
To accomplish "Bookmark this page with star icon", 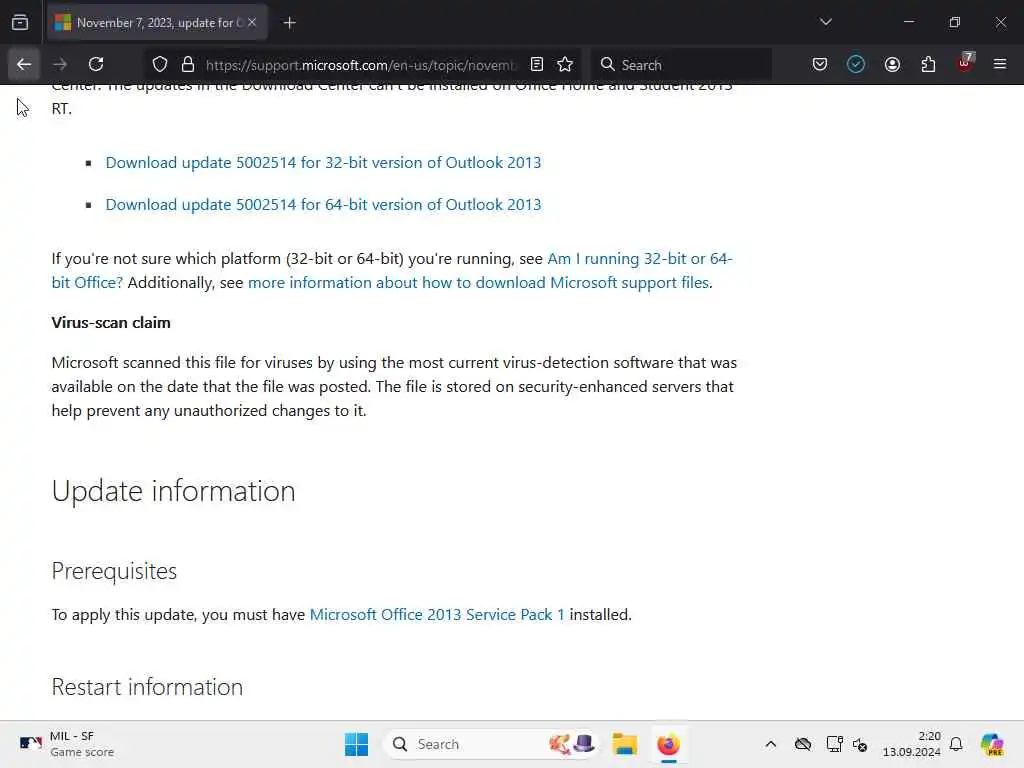I will coord(565,64).
